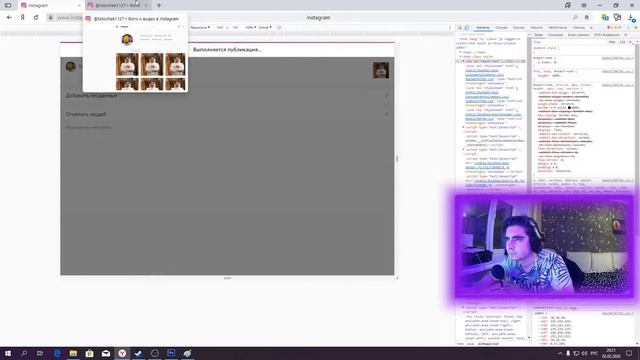
Task: Click the first photo in tab preview grid
Action: pos(127,64)
